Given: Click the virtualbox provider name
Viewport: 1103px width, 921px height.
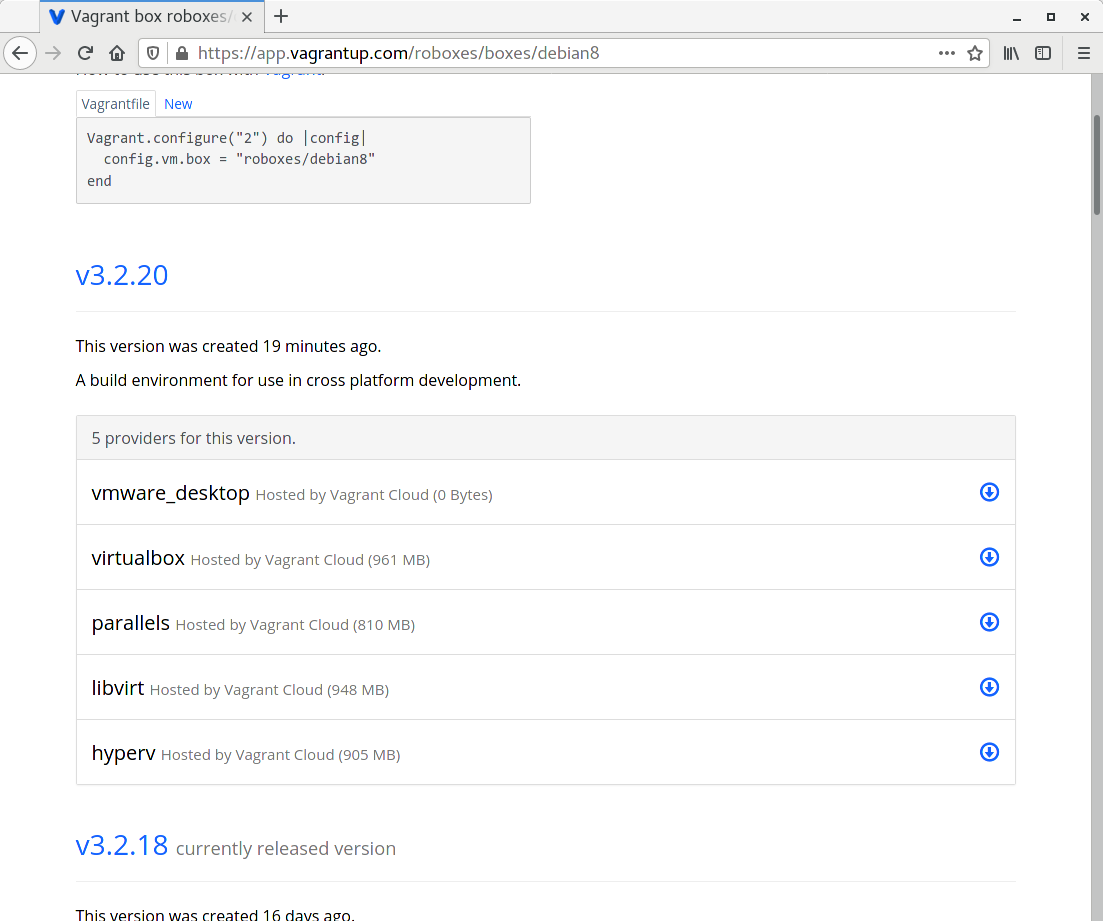Looking at the screenshot, I should 138,558.
